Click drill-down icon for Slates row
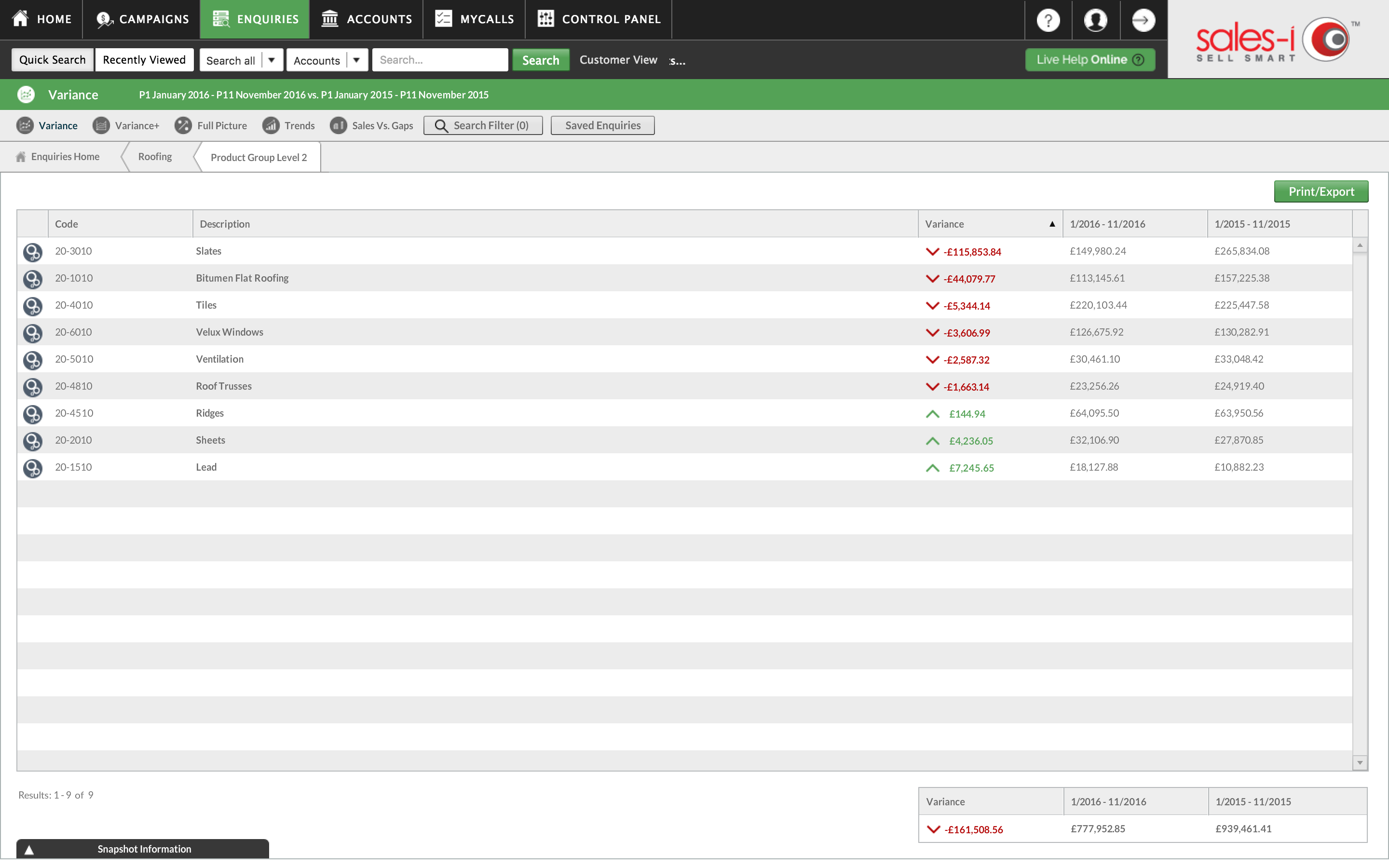This screenshot has height=868, width=1389. click(x=33, y=251)
